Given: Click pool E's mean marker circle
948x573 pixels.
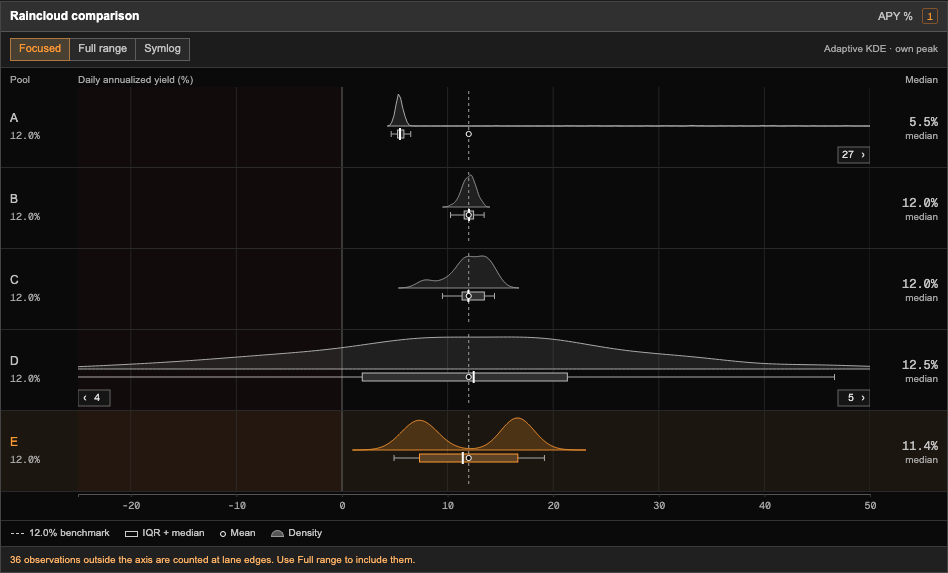Looking at the screenshot, I should pos(469,458).
